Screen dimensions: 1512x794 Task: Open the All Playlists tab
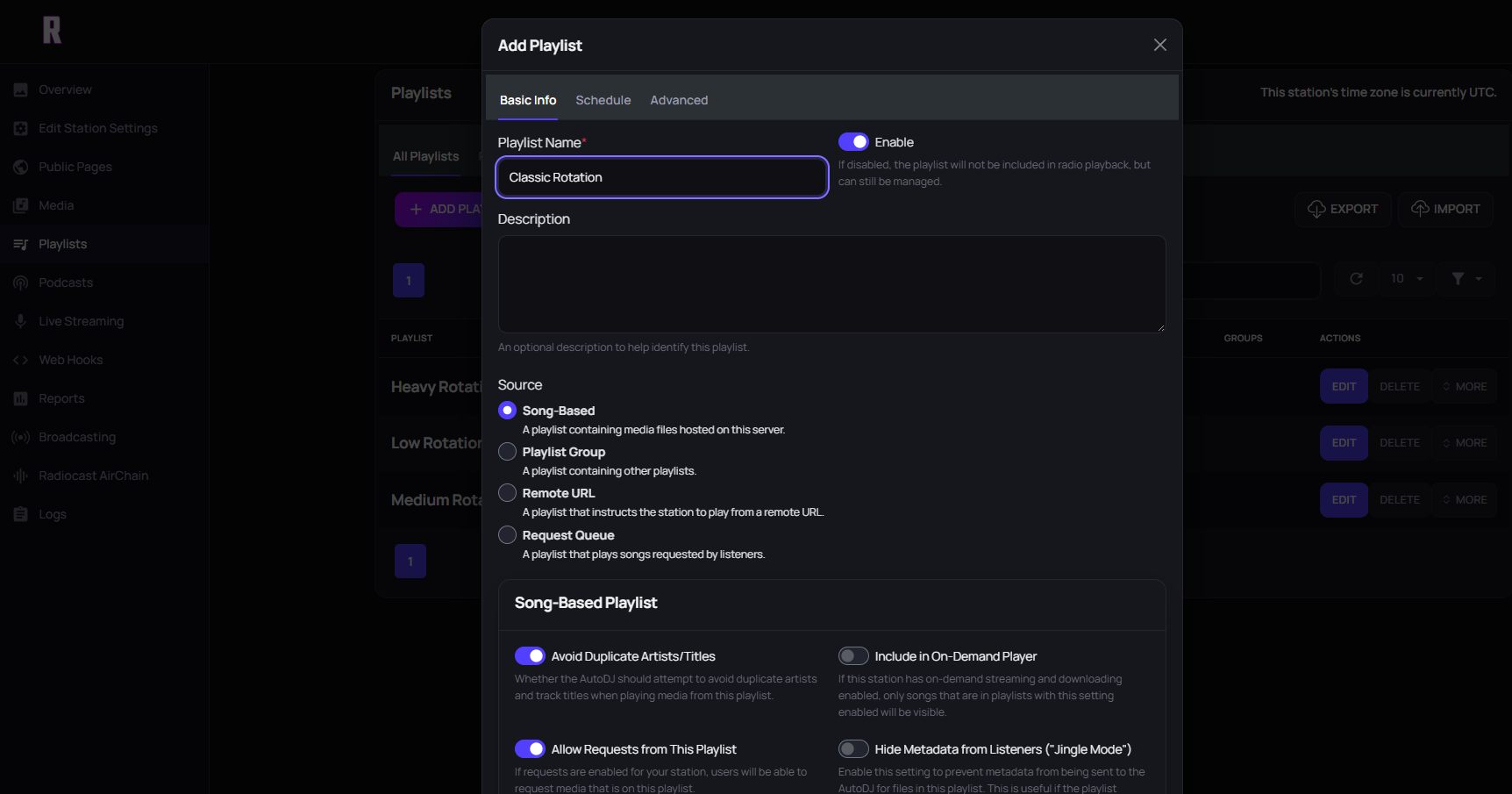tap(425, 157)
